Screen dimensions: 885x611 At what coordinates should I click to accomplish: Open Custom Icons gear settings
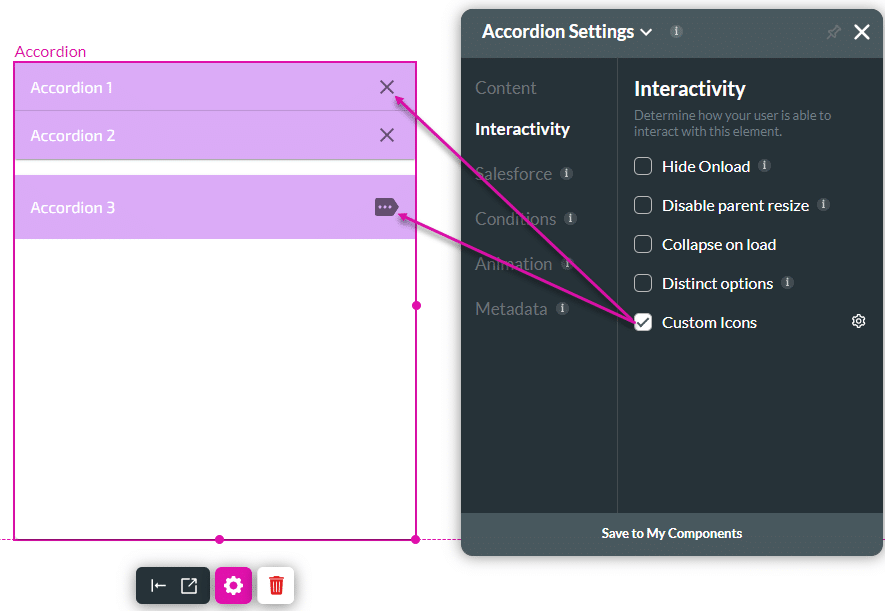click(x=858, y=321)
